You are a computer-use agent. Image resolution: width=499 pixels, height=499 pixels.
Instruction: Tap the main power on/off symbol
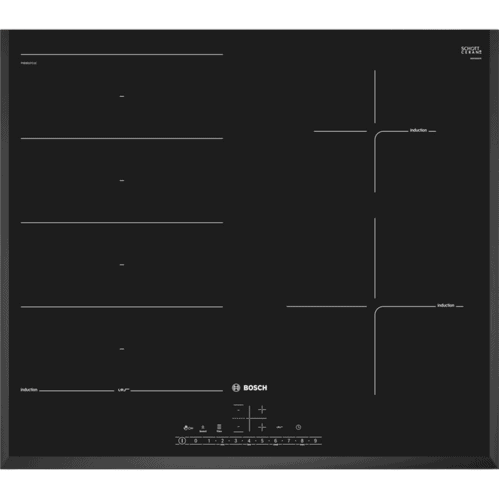pyautogui.click(x=182, y=441)
